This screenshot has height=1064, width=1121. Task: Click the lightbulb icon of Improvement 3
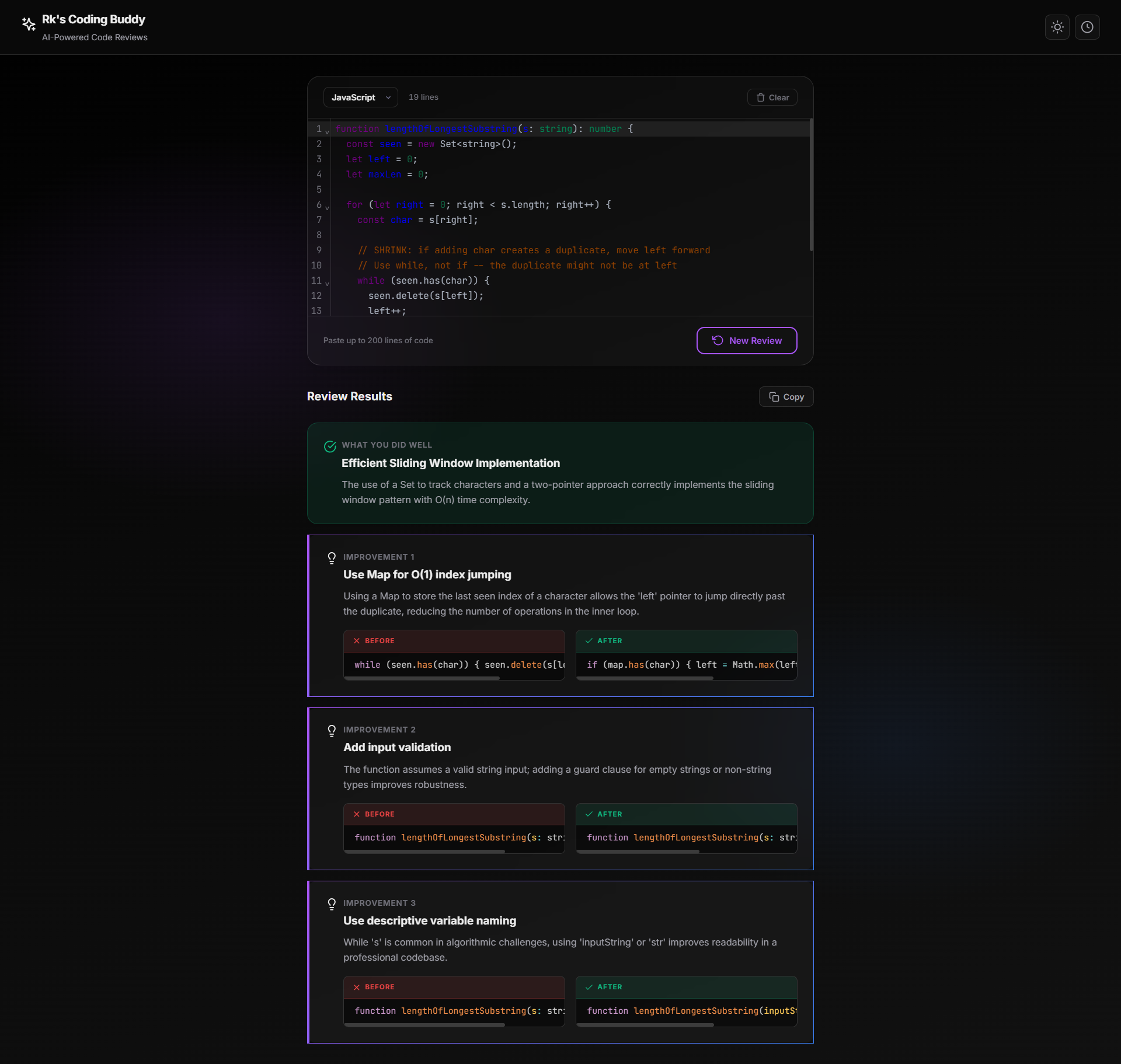332,904
